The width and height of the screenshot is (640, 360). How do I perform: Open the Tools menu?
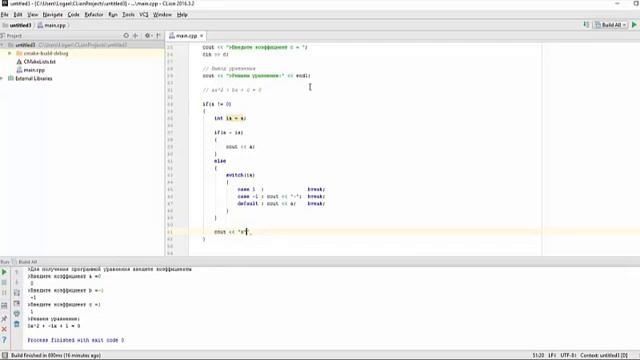click(x=128, y=15)
